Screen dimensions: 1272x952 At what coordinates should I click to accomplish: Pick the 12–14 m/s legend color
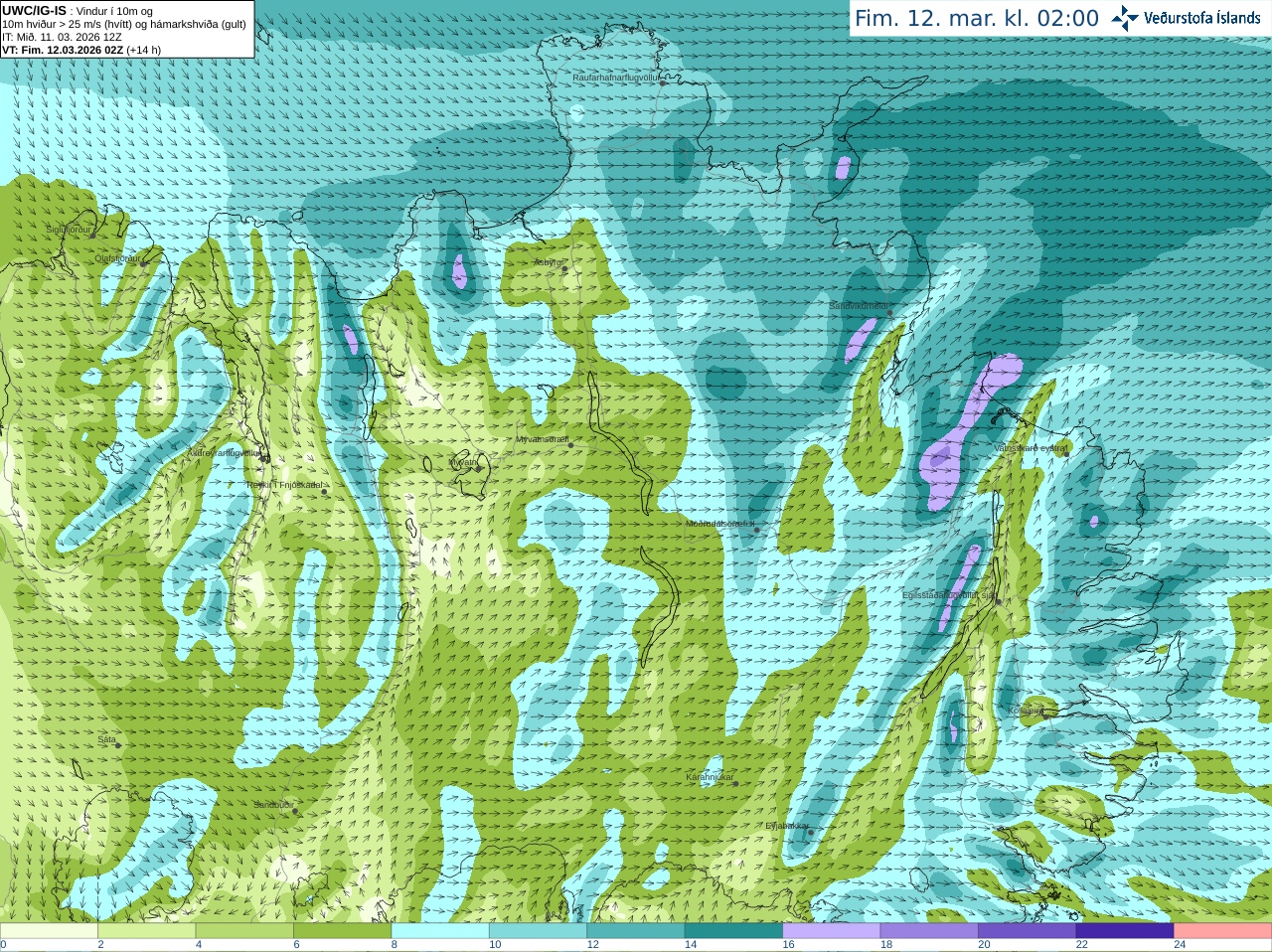click(x=636, y=931)
